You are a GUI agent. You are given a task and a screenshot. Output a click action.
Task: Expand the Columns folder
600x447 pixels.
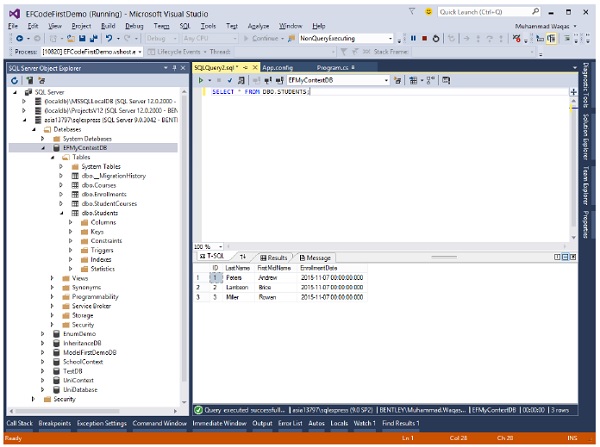70,222
